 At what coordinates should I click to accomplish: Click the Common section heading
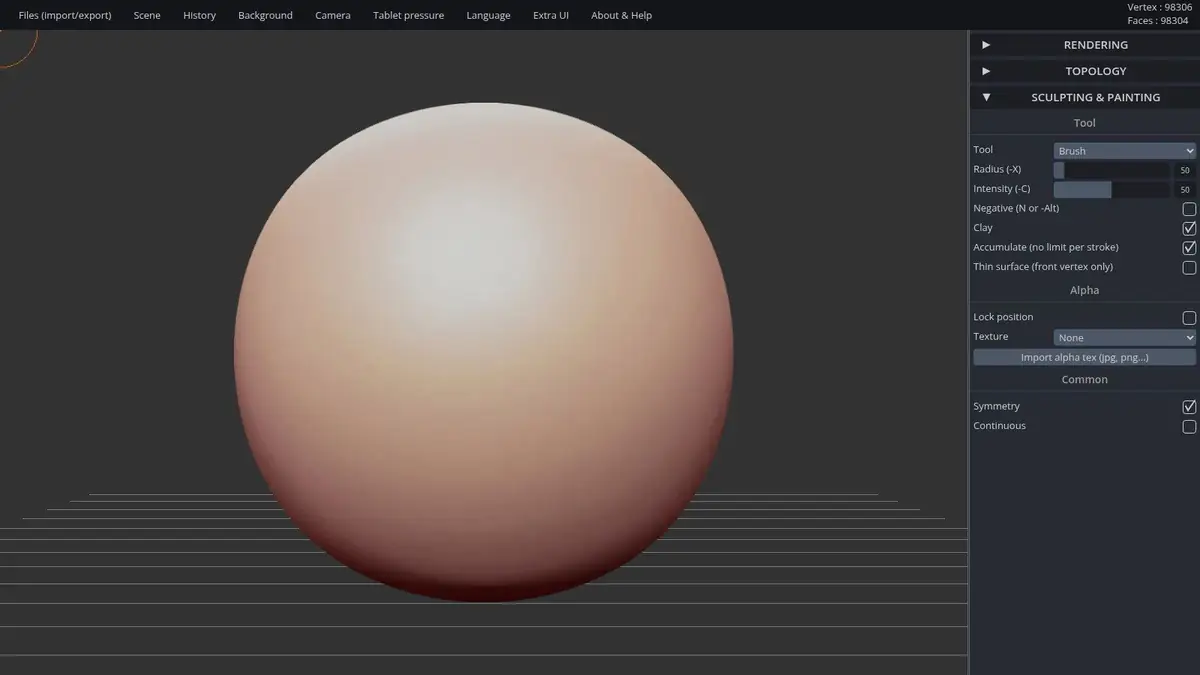[1084, 380]
